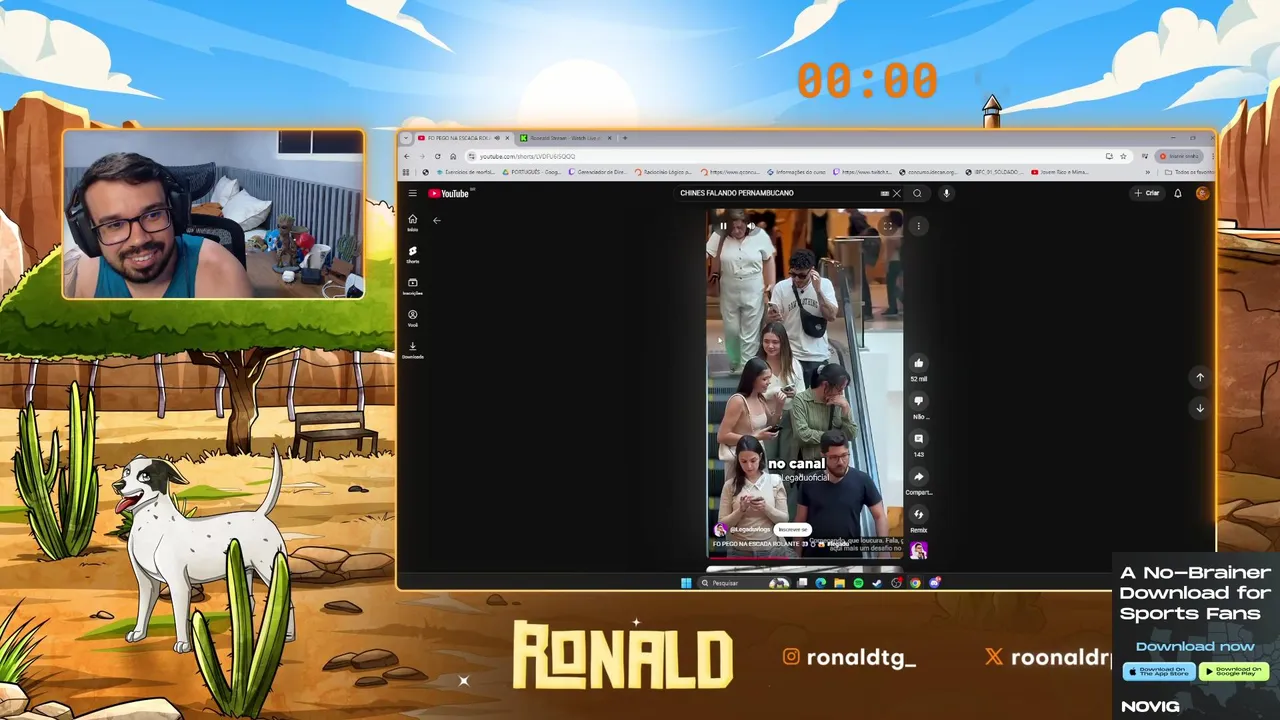The image size is (1280, 720).
Task: Open the Criar create menu
Action: (x=1146, y=193)
